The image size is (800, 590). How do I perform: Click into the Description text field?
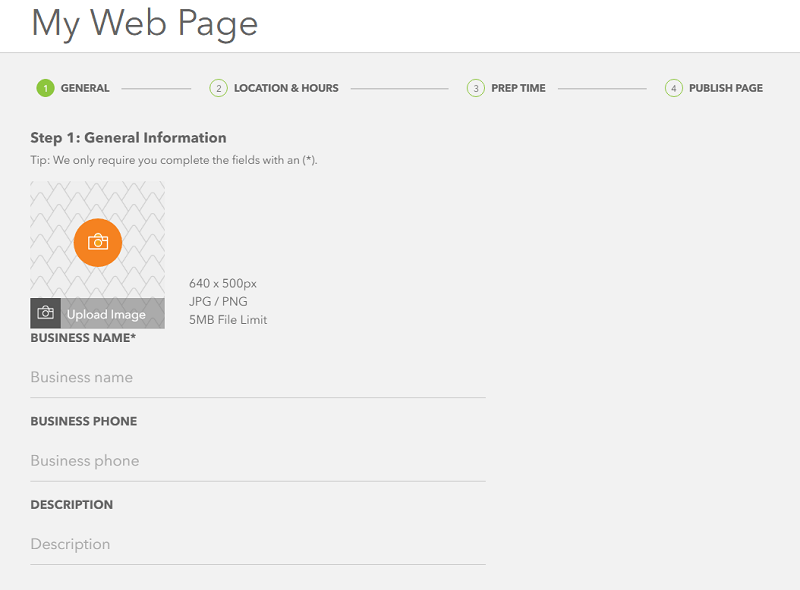click(x=258, y=544)
